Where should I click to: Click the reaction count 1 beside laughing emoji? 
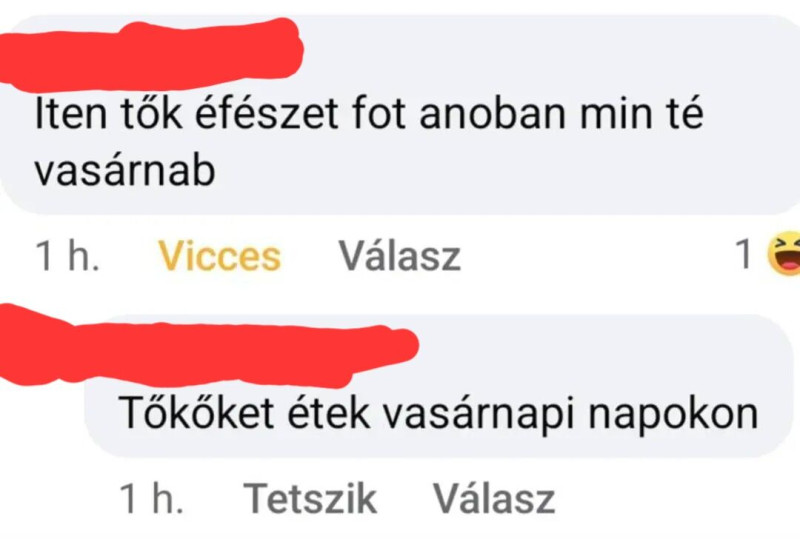click(x=744, y=254)
